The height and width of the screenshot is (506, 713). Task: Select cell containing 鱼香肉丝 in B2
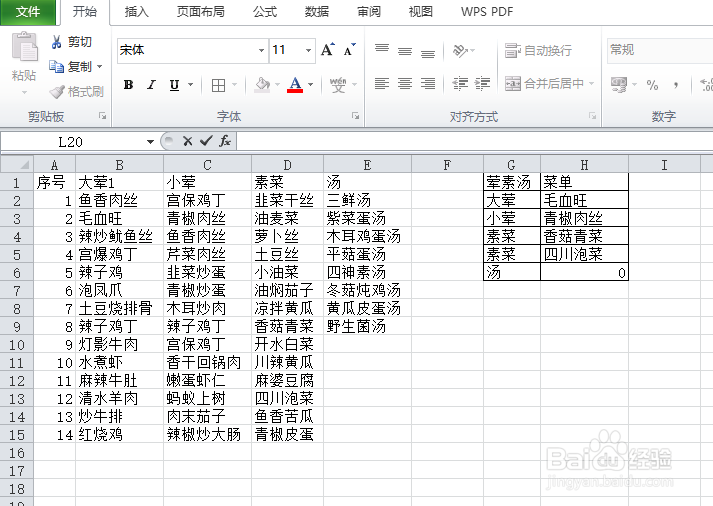click(x=120, y=200)
